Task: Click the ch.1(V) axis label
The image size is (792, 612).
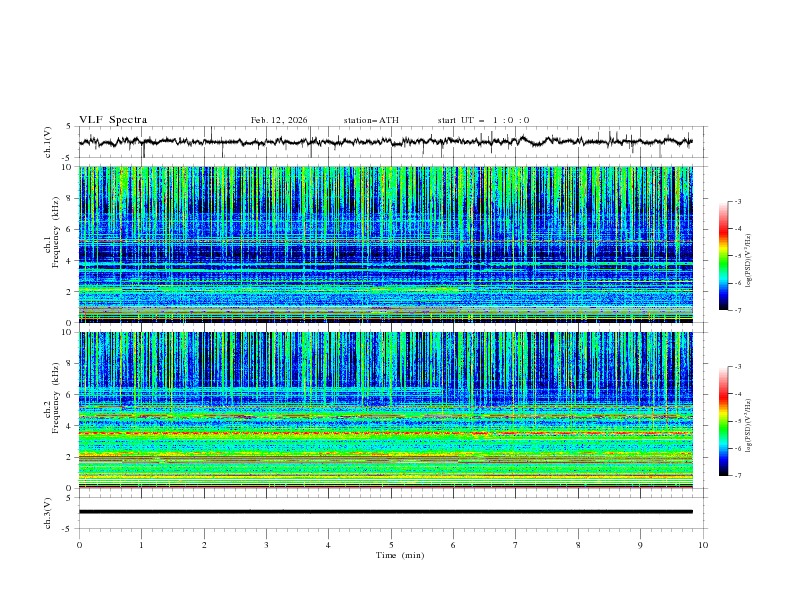Action: tap(48, 142)
